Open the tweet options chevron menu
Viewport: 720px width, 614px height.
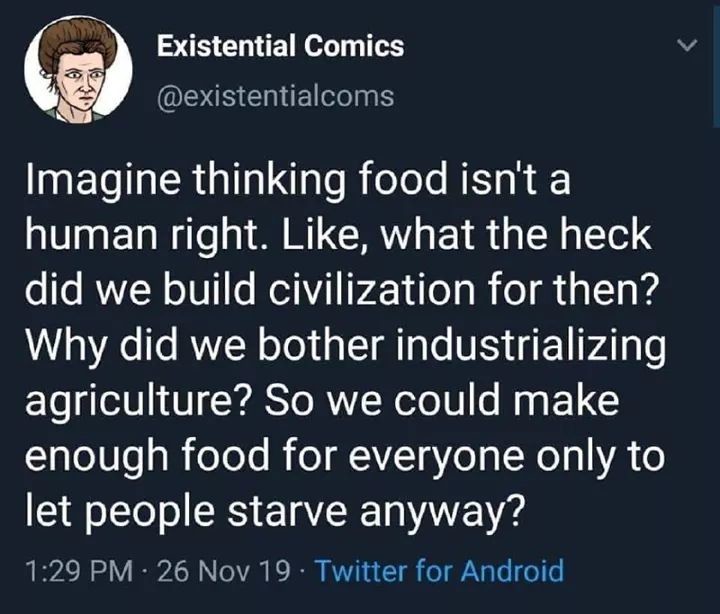(x=685, y=47)
